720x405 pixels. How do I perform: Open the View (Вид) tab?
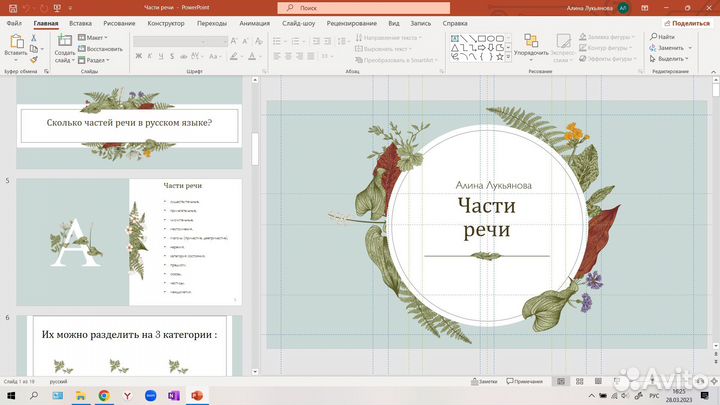pos(394,23)
